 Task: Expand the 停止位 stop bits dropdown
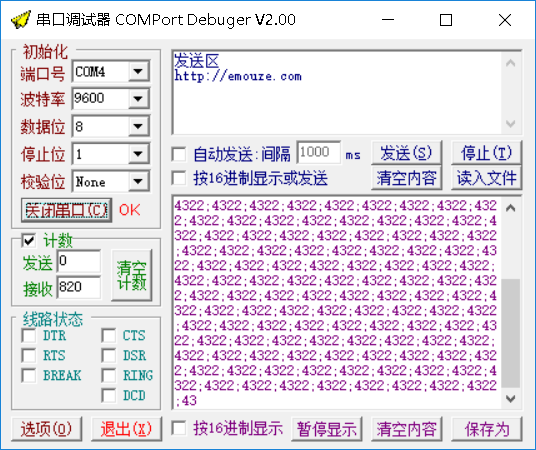(138, 154)
